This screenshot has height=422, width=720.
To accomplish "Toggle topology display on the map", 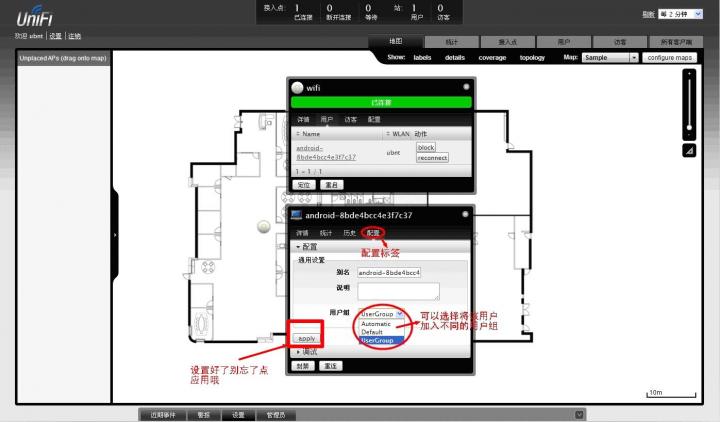I will point(532,57).
